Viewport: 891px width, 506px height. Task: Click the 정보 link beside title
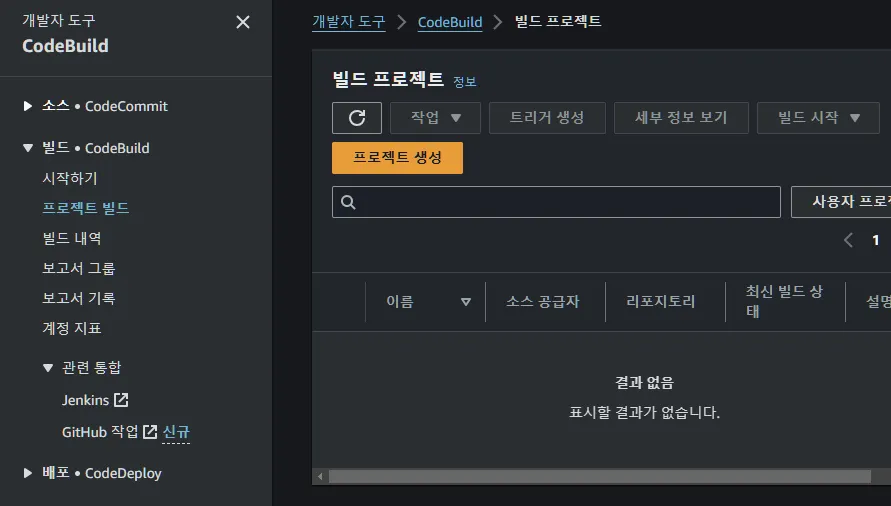tap(465, 82)
